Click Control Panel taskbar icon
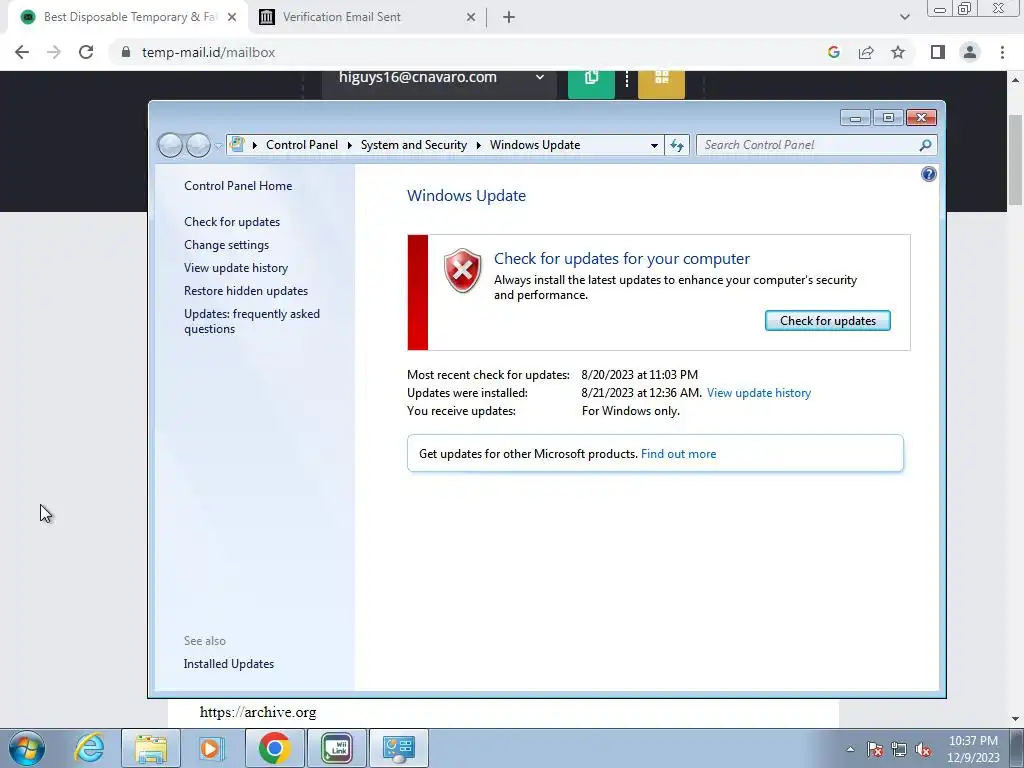The image size is (1024, 768). point(399,748)
